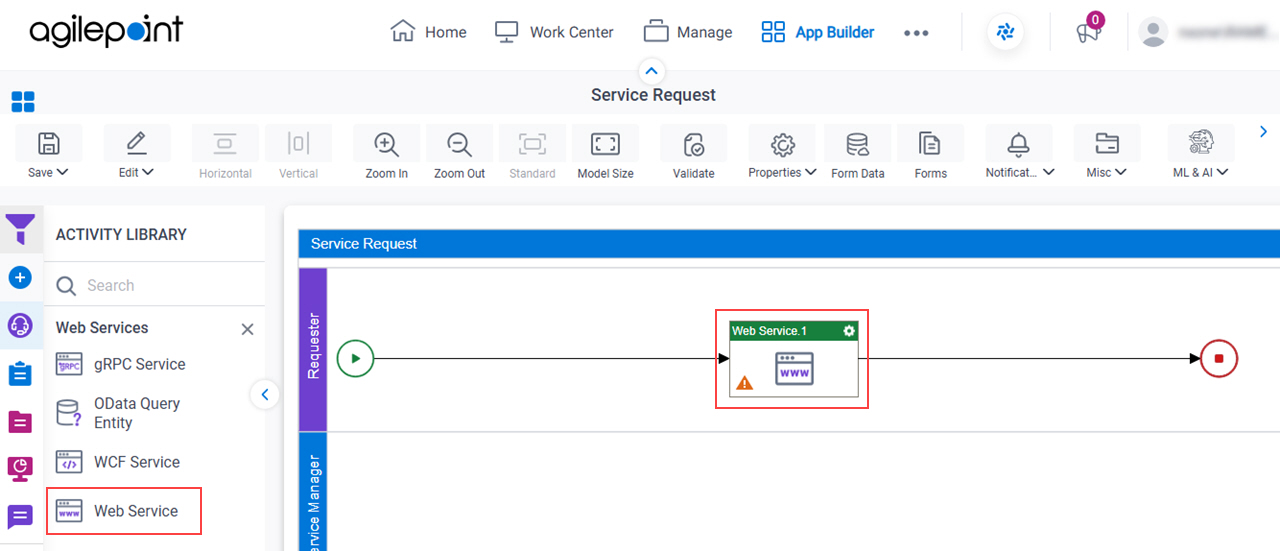The height and width of the screenshot is (551, 1280).
Task: Select the headset sidebar category icon
Action: point(20,325)
